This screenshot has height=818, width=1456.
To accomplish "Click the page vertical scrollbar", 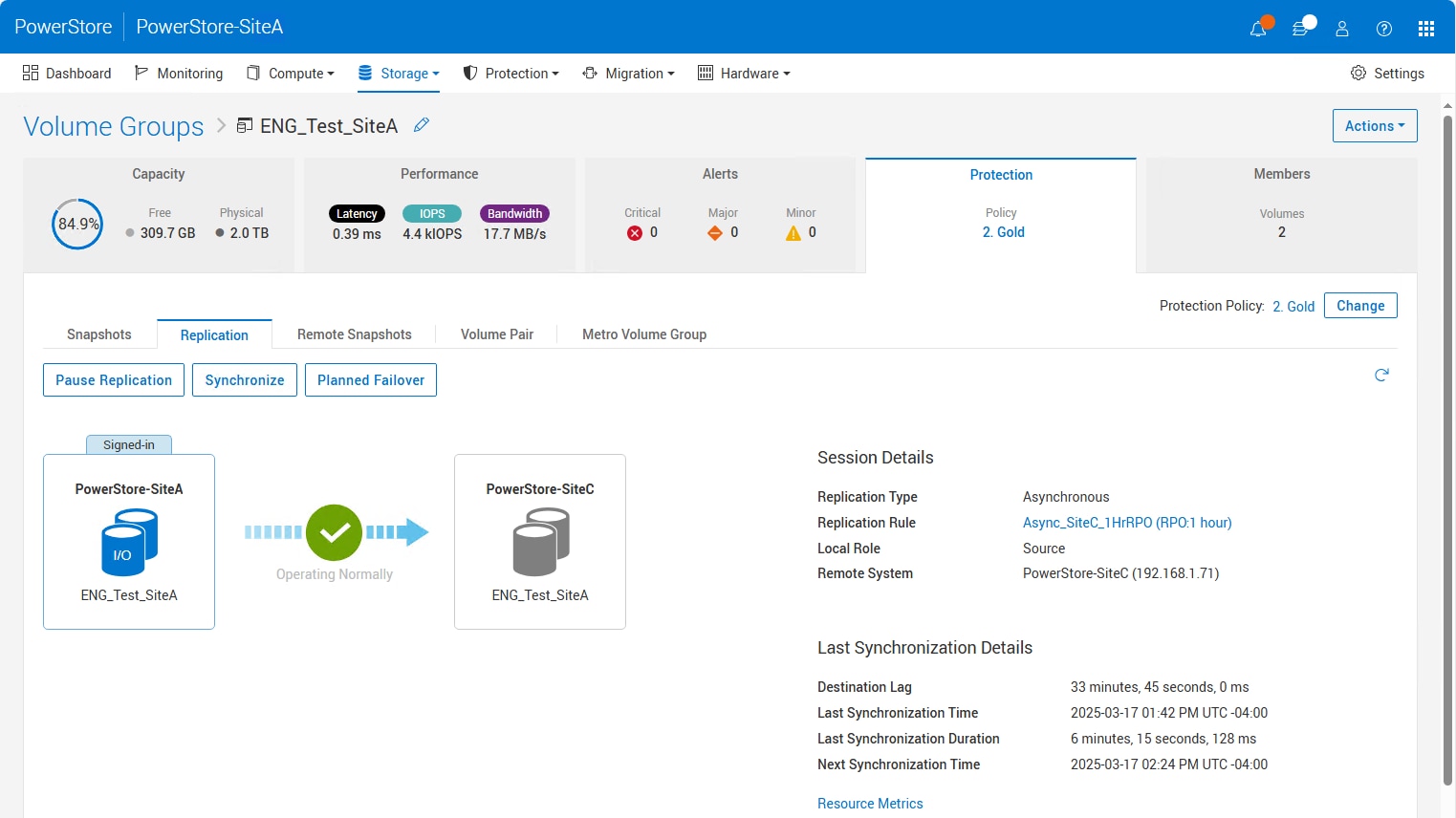I will pyautogui.click(x=1447, y=449).
